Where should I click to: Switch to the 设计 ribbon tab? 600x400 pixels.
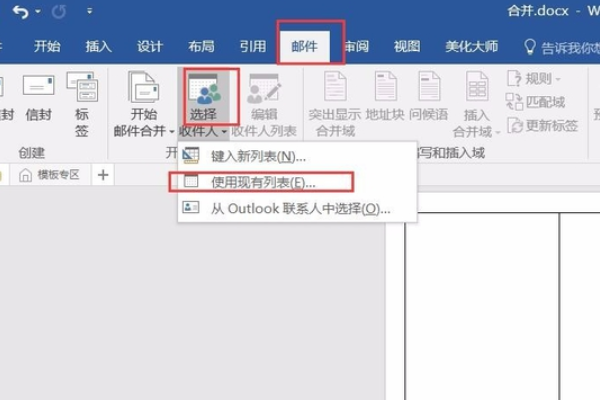[150, 47]
